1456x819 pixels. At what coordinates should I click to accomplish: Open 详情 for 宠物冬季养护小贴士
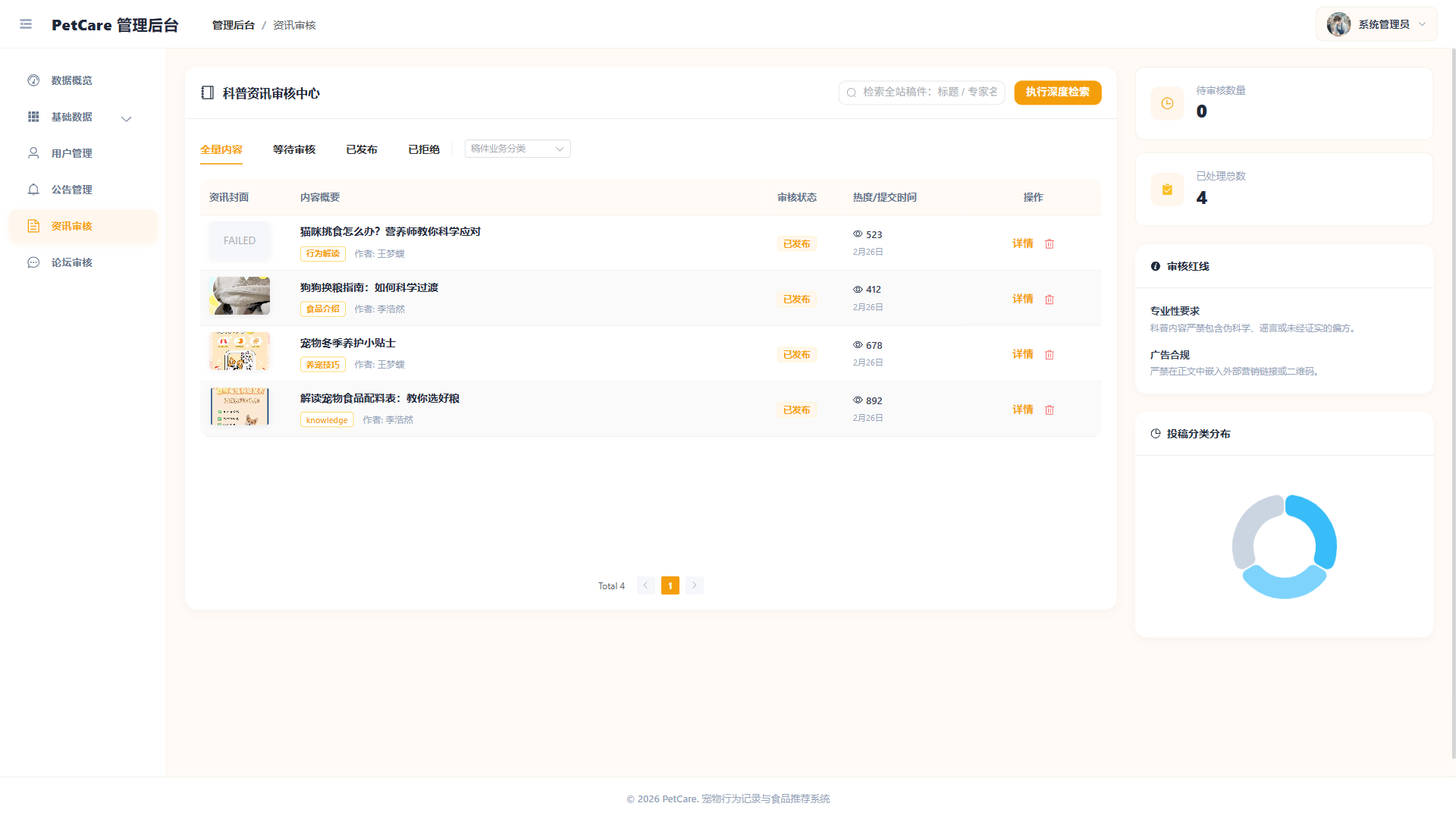pos(1022,354)
